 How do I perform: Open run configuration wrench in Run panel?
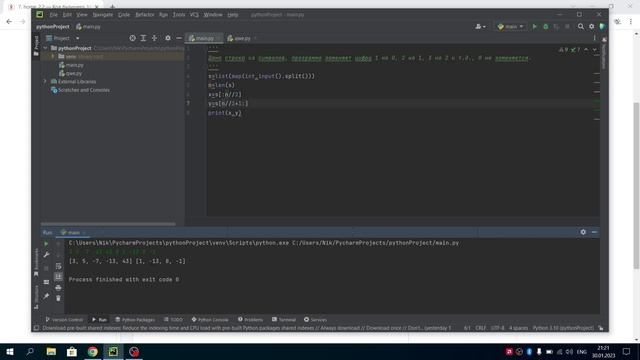pyautogui.click(x=46, y=255)
